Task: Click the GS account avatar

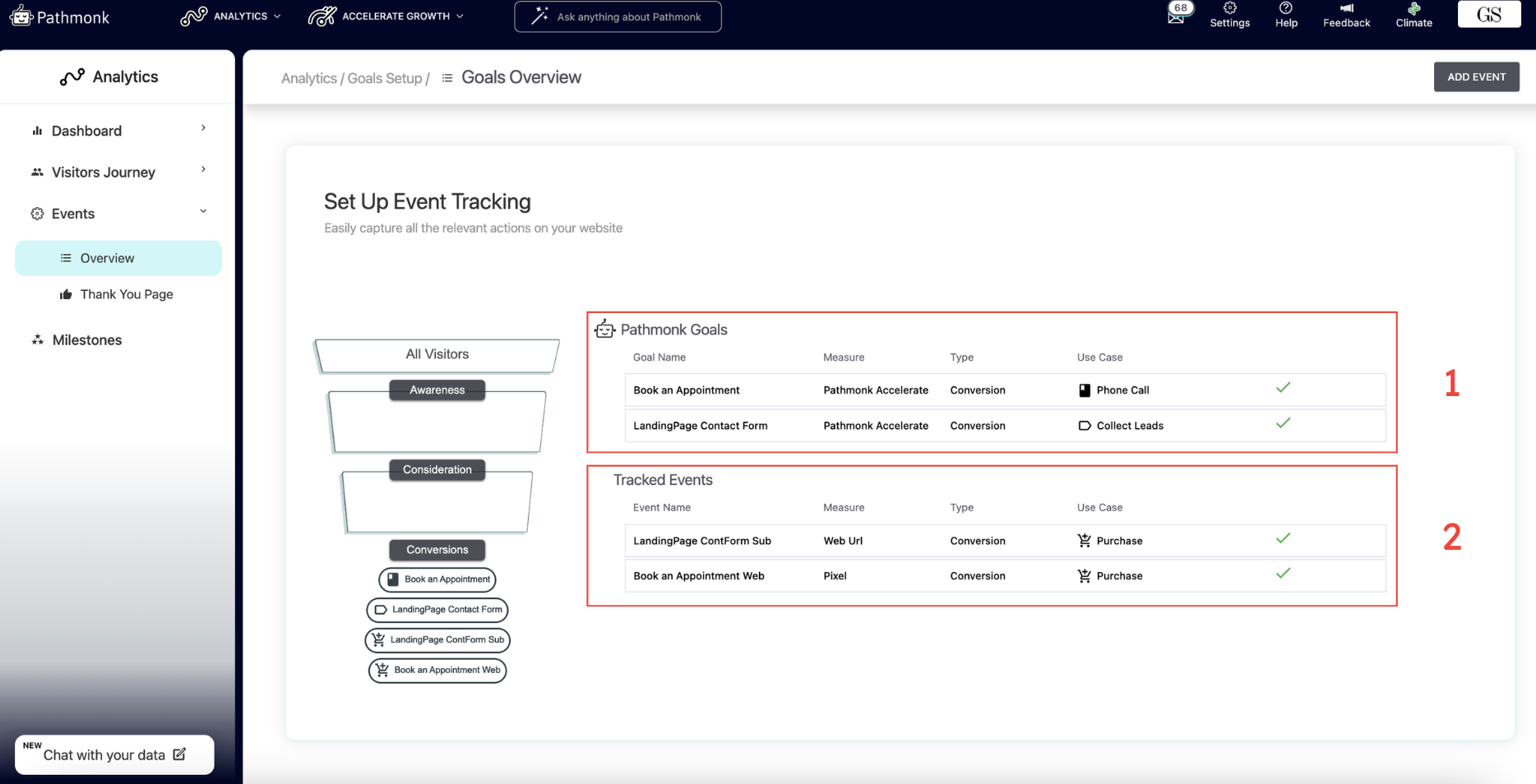Action: pyautogui.click(x=1489, y=15)
